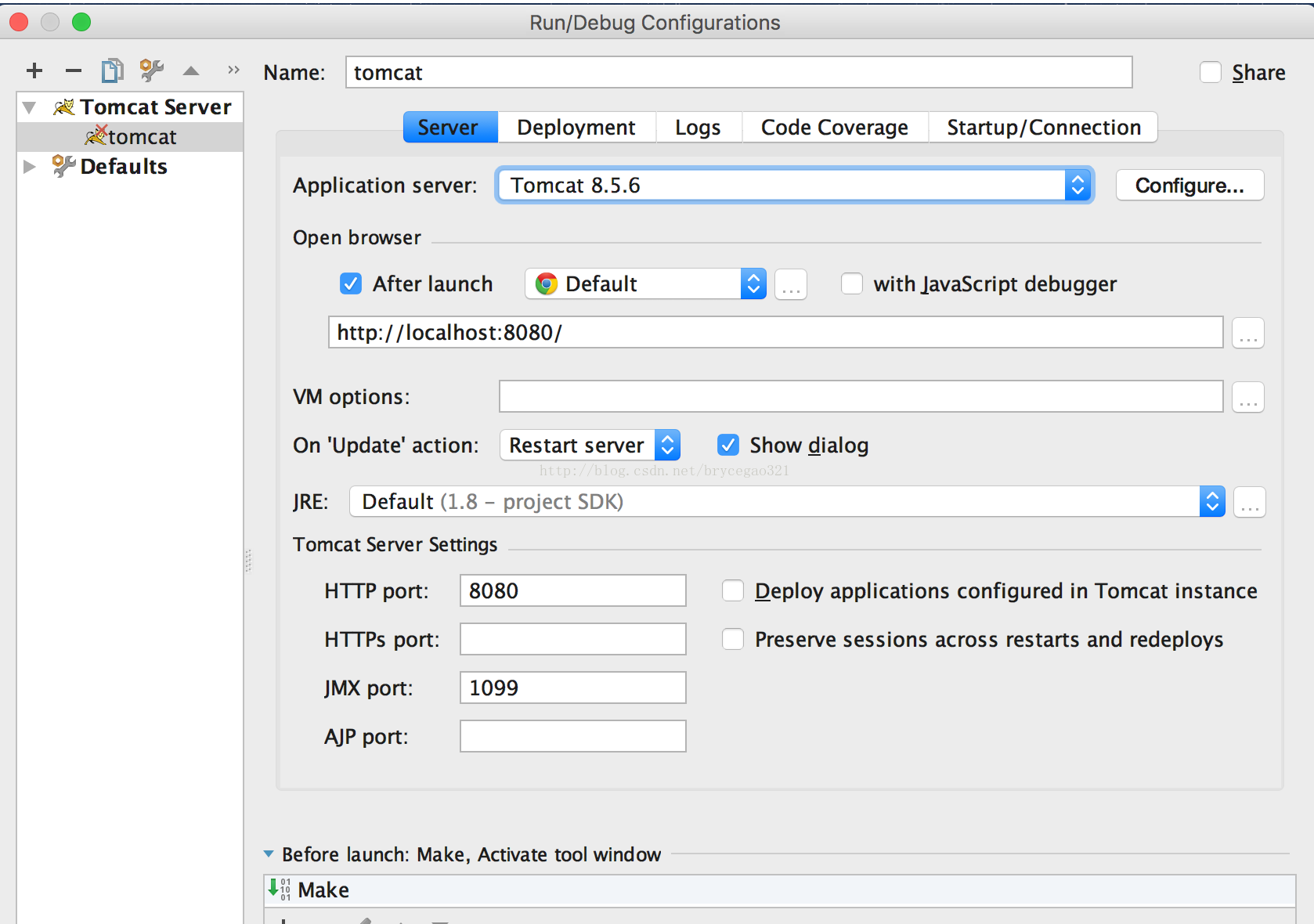The image size is (1314, 924).
Task: Click the Configure... button
Action: [1189, 186]
